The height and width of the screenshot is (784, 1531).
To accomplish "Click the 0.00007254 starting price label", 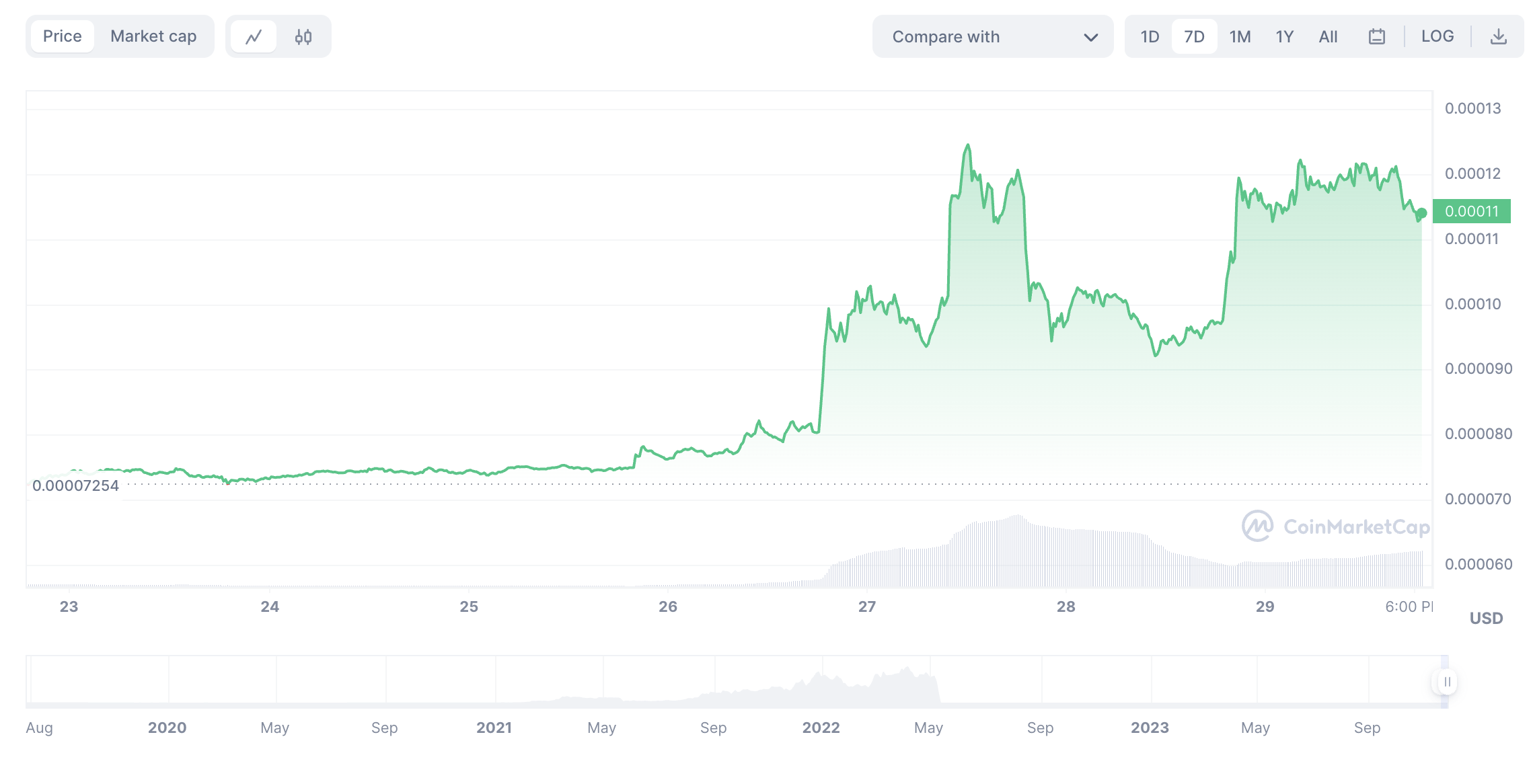I will pyautogui.click(x=75, y=485).
